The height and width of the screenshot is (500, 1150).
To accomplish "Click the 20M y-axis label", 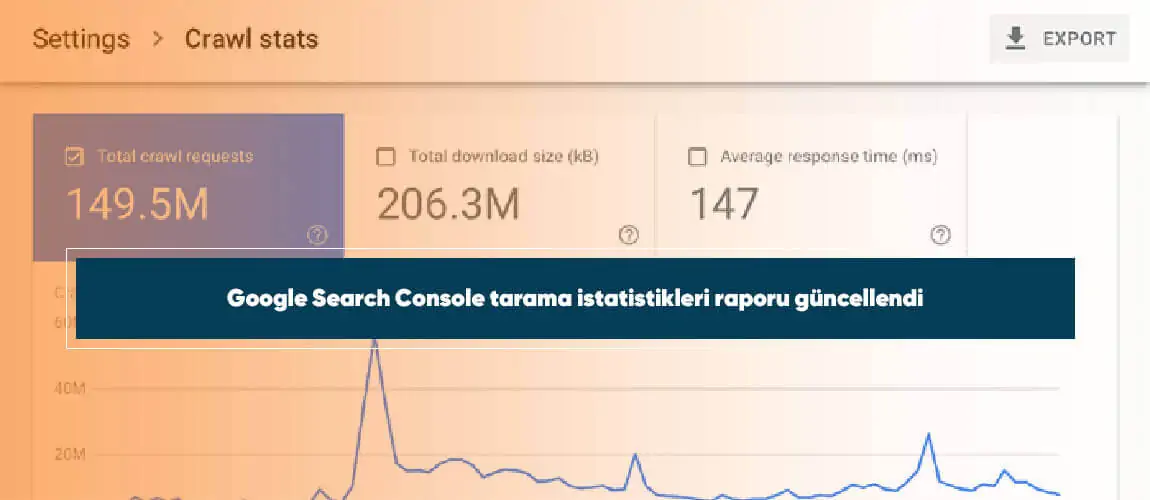I will (68, 455).
